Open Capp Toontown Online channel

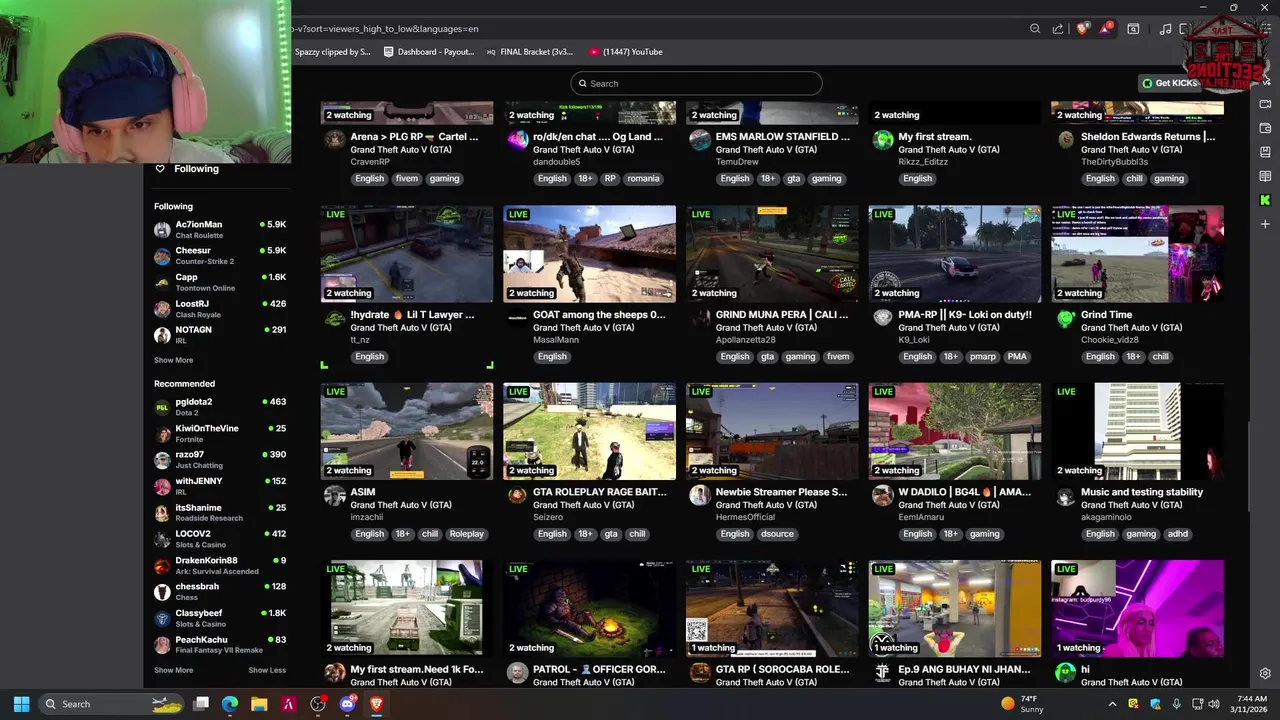pyautogui.click(x=220, y=282)
